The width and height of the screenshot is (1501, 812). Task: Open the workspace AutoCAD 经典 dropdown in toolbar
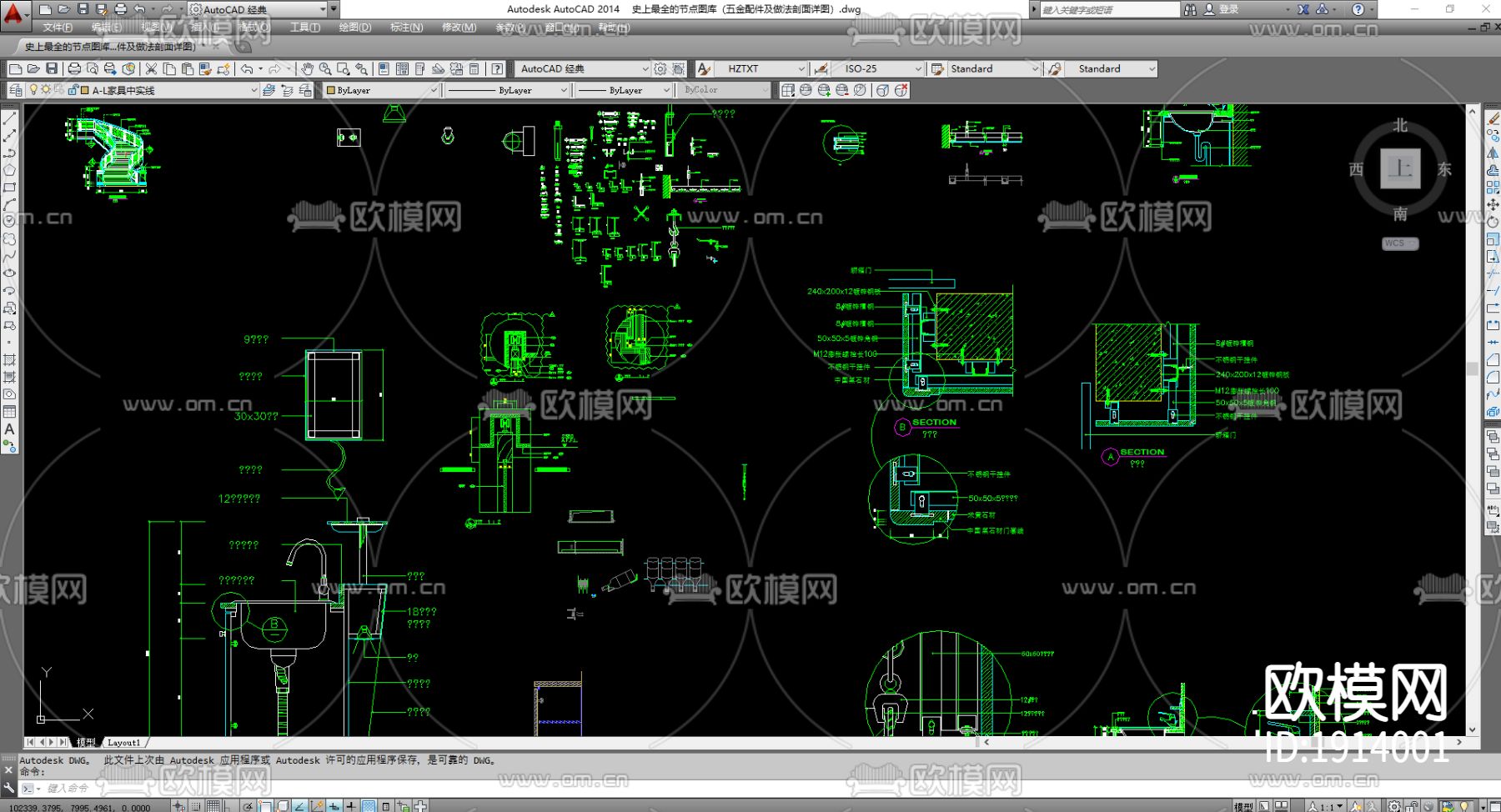[584, 68]
